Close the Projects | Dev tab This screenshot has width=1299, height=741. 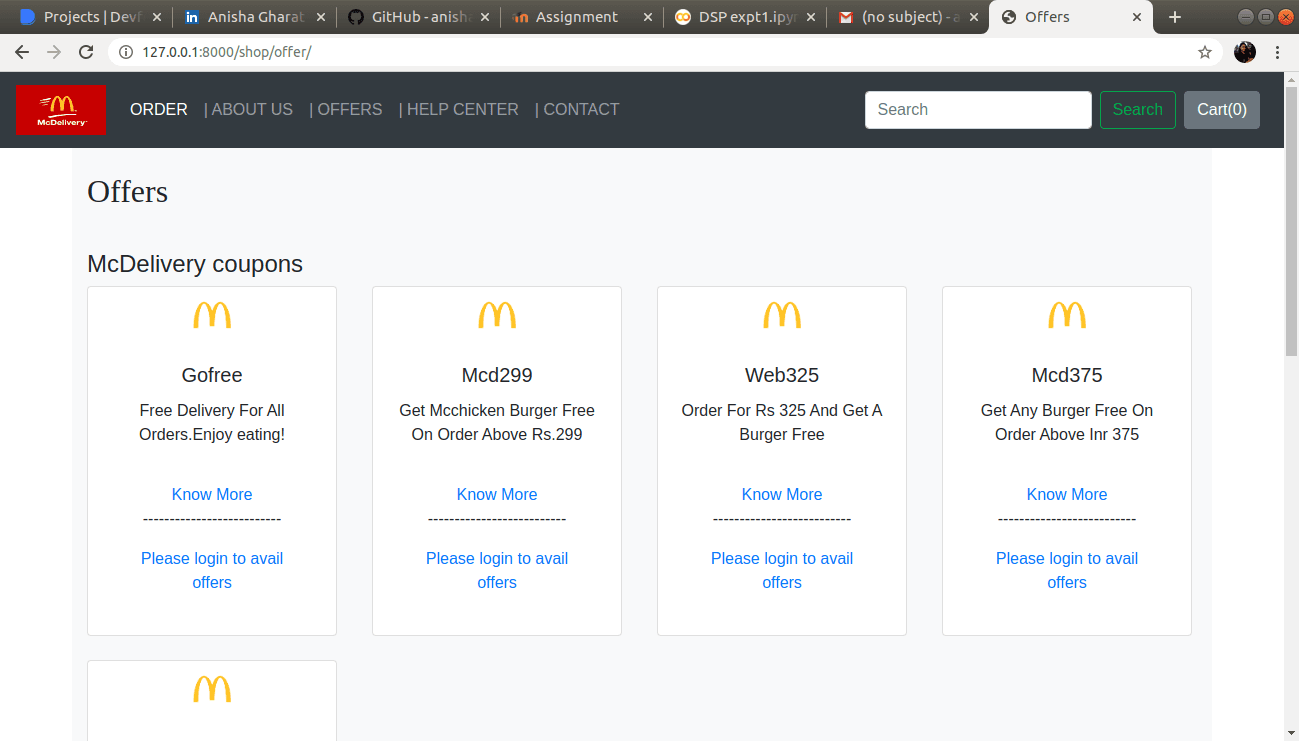(x=157, y=17)
